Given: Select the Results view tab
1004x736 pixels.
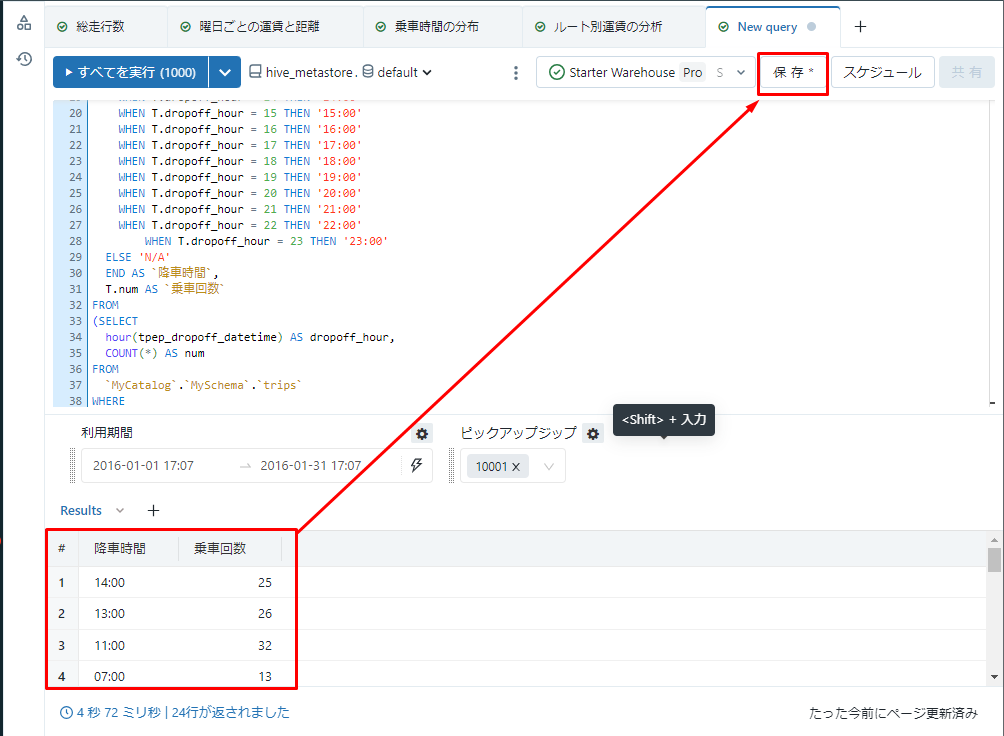Looking at the screenshot, I should coord(81,511).
